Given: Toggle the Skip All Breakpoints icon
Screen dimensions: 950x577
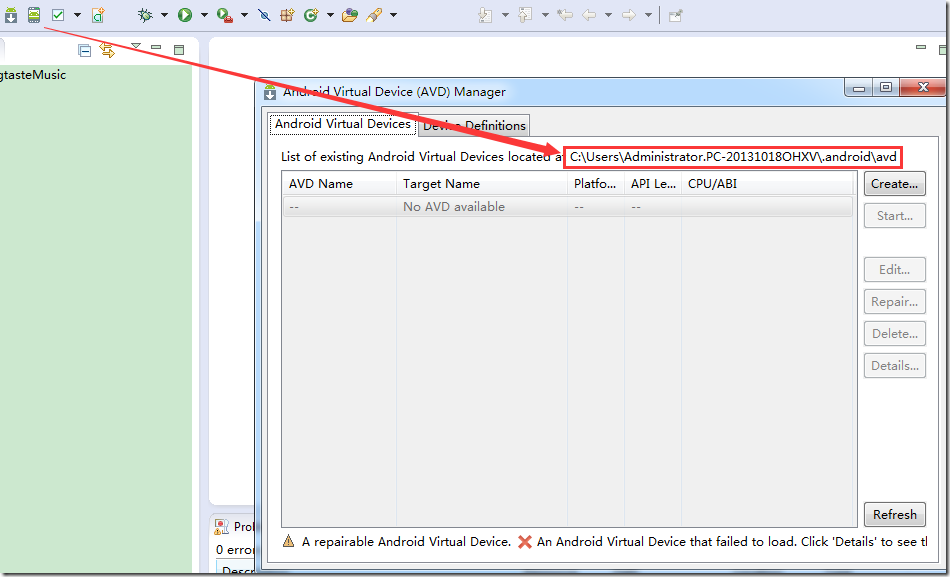Looking at the screenshot, I should [x=264, y=15].
